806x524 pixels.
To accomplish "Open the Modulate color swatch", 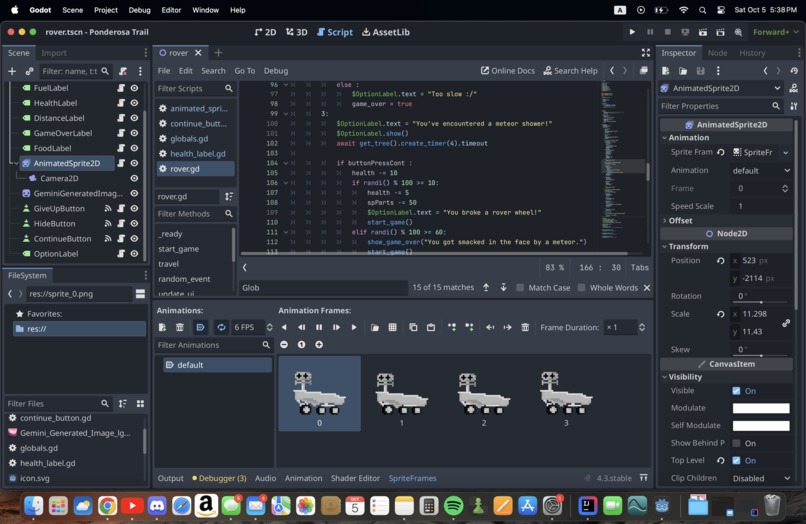I will (x=760, y=408).
